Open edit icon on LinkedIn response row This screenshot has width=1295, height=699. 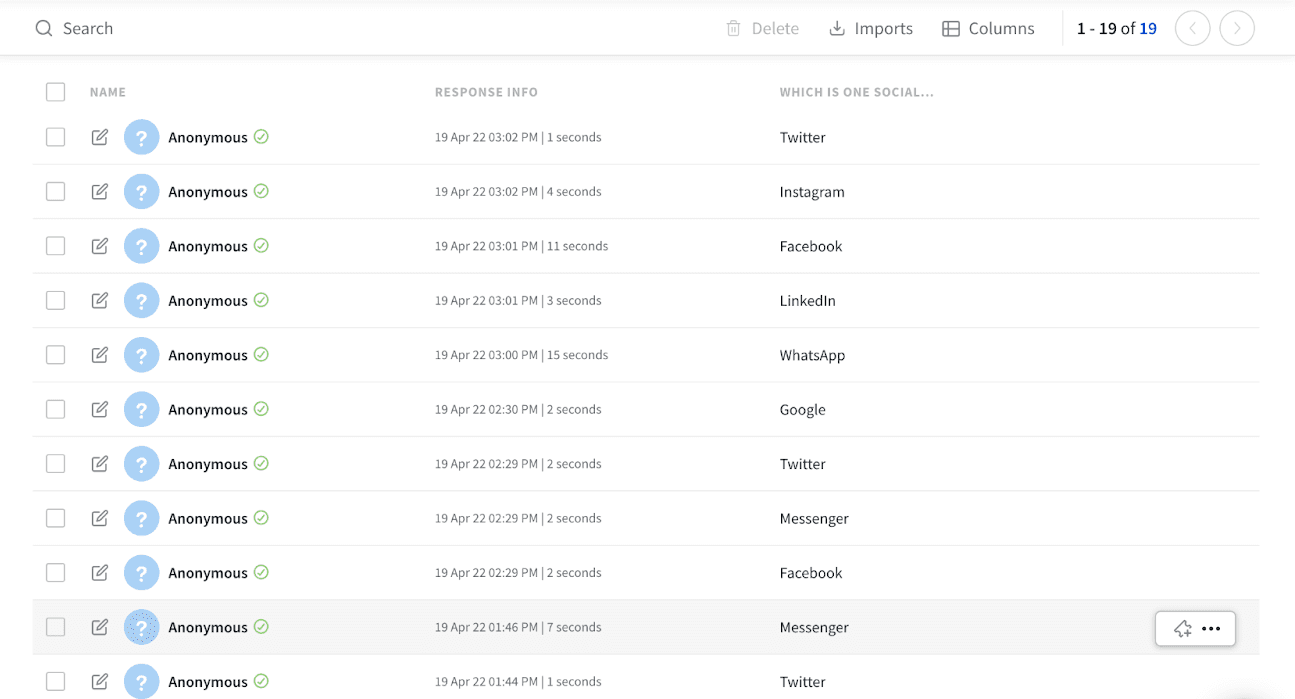pos(100,300)
